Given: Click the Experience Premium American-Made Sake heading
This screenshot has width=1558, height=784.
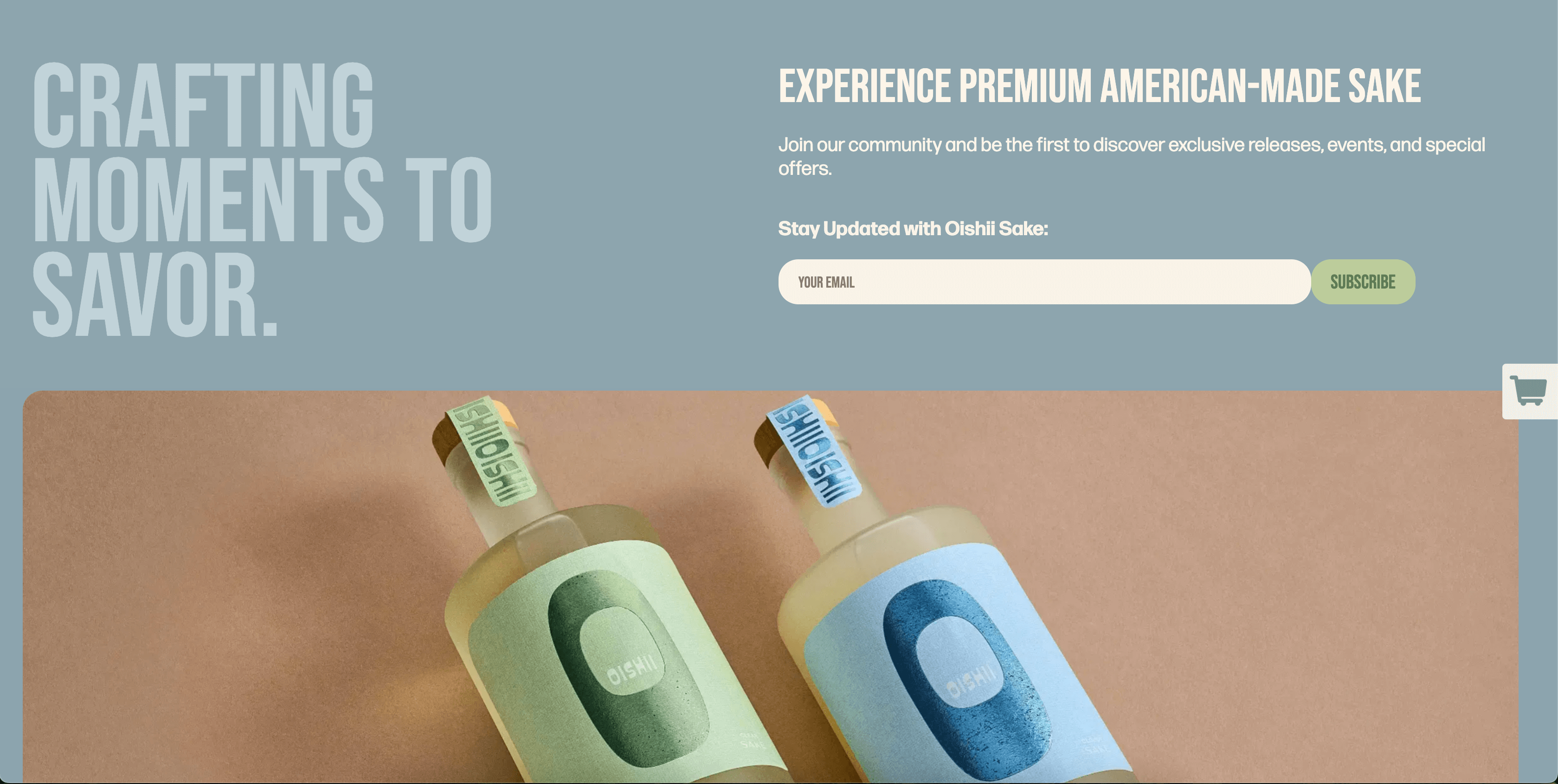Looking at the screenshot, I should (x=1100, y=86).
